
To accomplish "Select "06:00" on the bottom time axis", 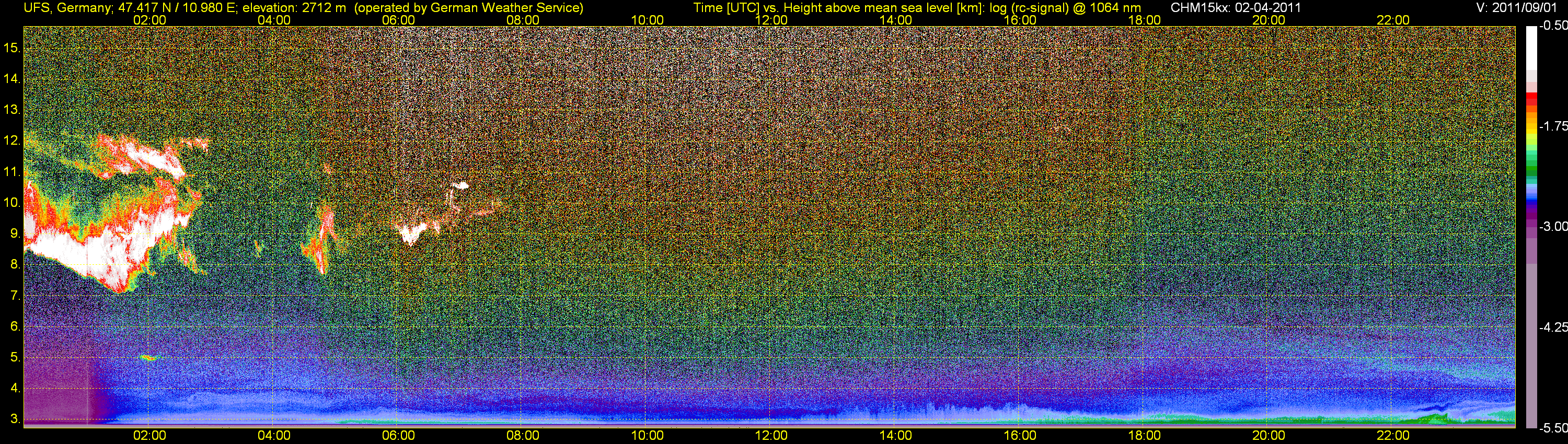I will 398,436.
